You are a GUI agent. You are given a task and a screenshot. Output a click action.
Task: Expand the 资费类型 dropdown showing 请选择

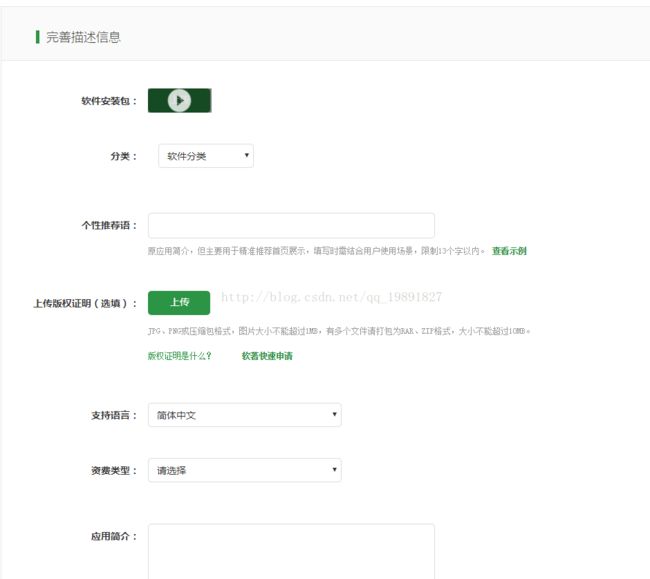245,470
